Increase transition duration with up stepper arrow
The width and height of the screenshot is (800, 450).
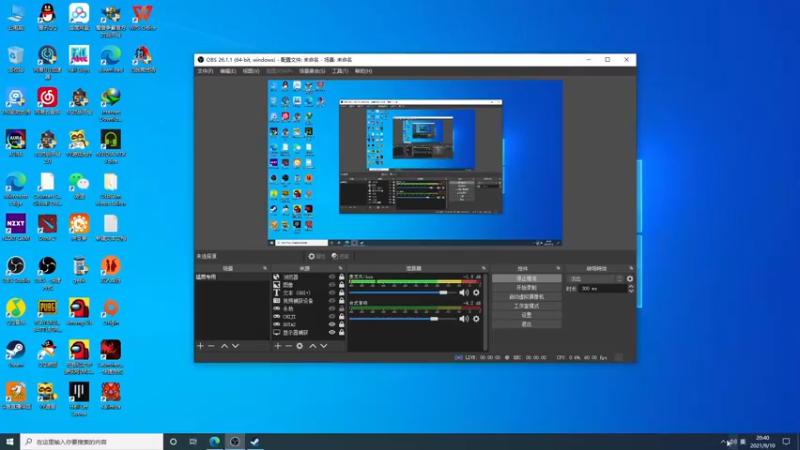(x=631, y=286)
